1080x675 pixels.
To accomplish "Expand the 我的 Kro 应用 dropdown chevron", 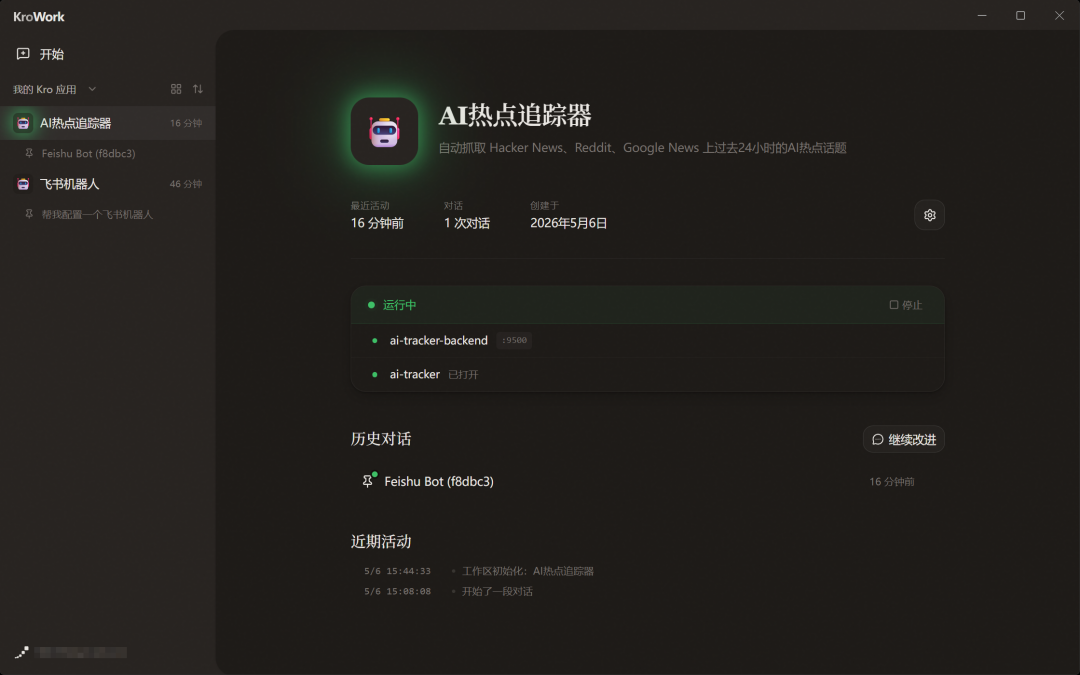I will tap(92, 89).
